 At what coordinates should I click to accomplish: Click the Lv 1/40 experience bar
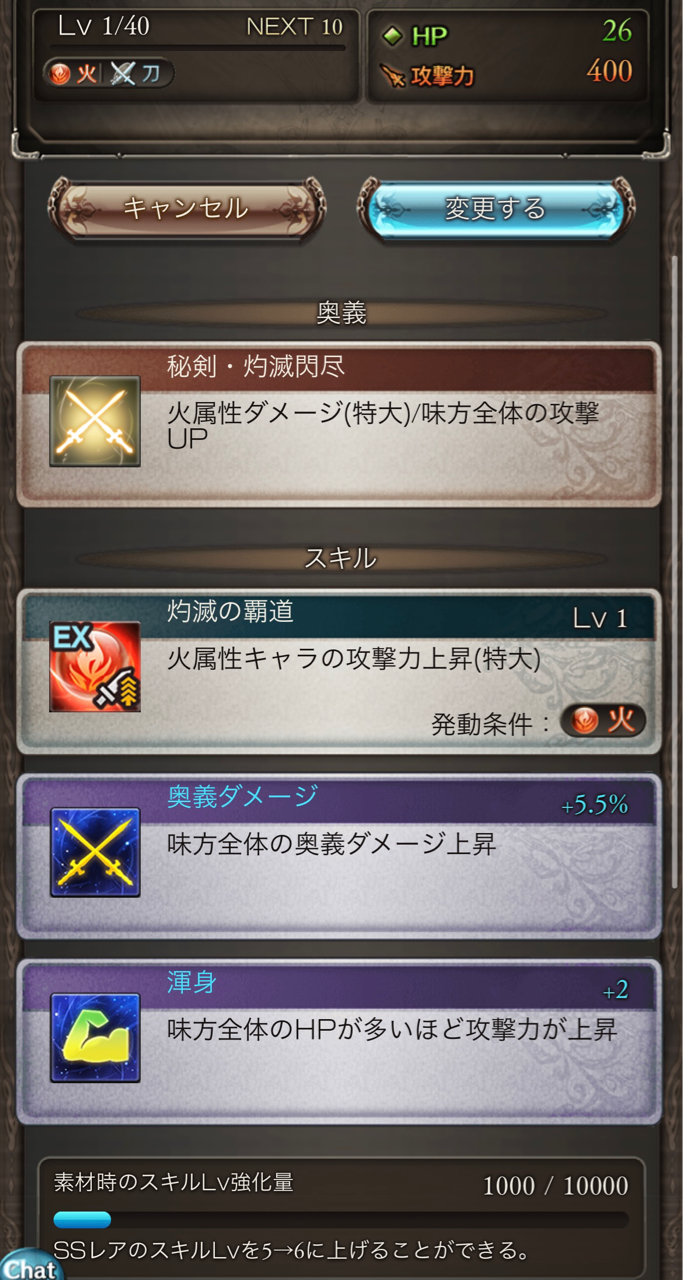point(196,47)
